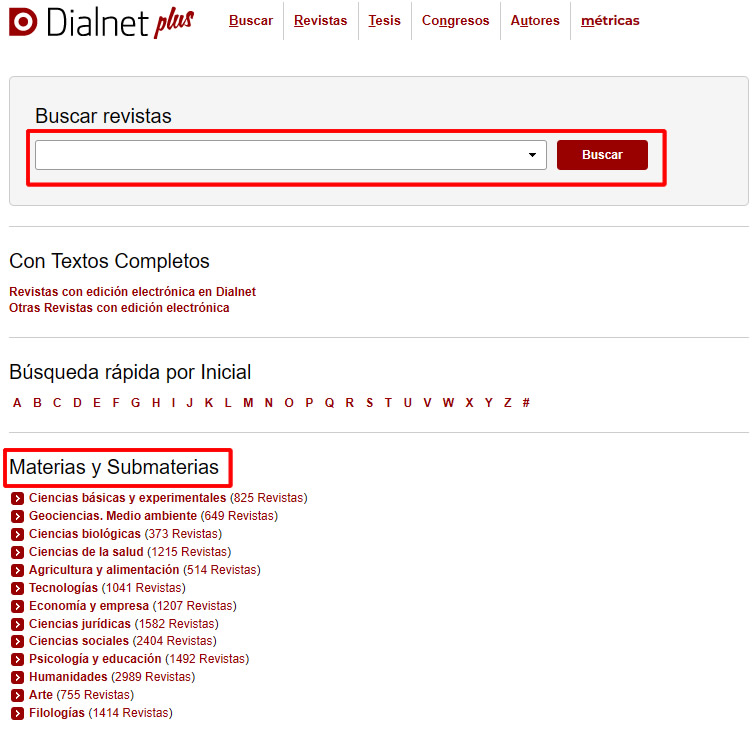Select the # symbol initial

[526, 403]
